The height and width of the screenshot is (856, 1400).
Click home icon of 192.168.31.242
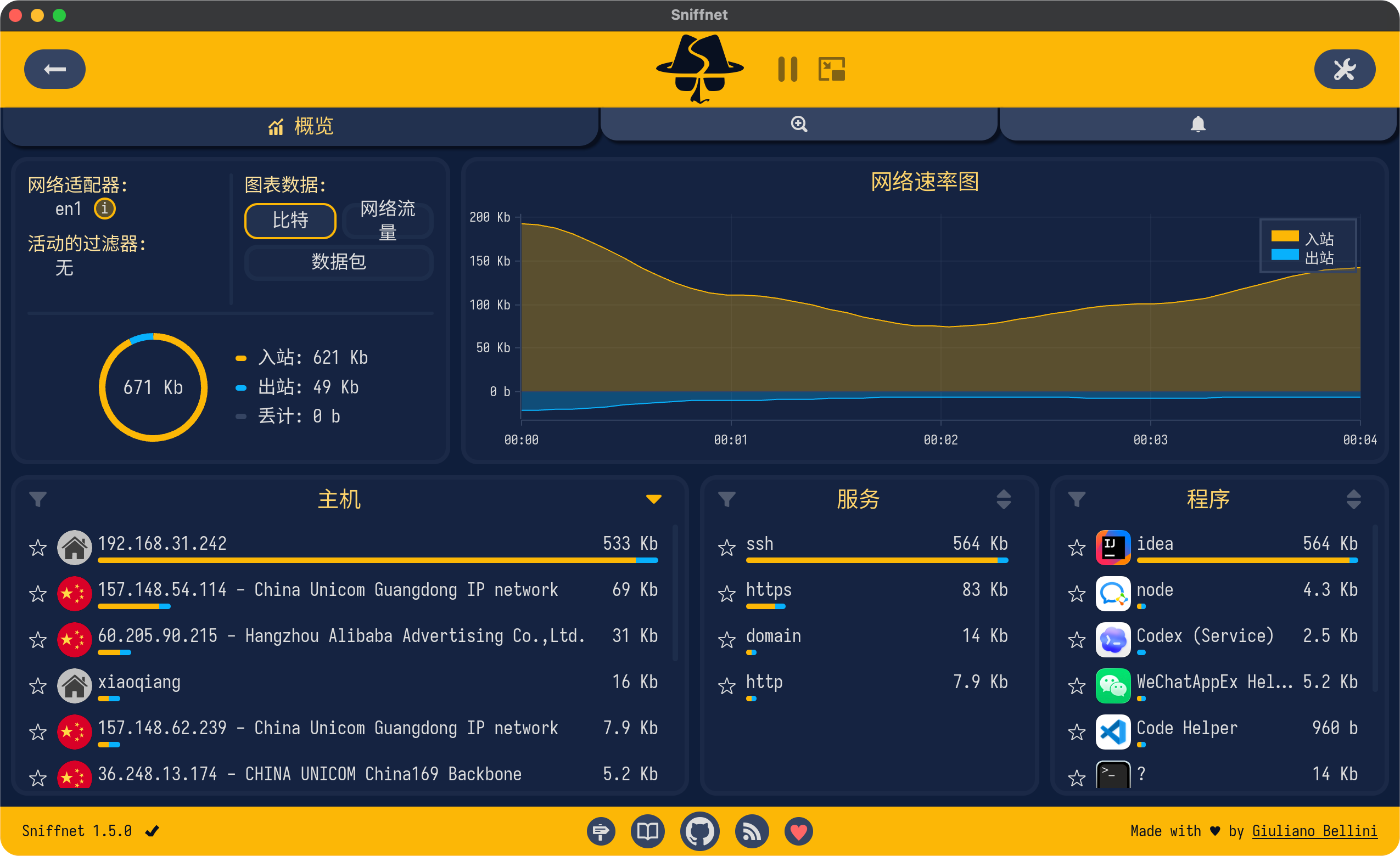(x=75, y=548)
